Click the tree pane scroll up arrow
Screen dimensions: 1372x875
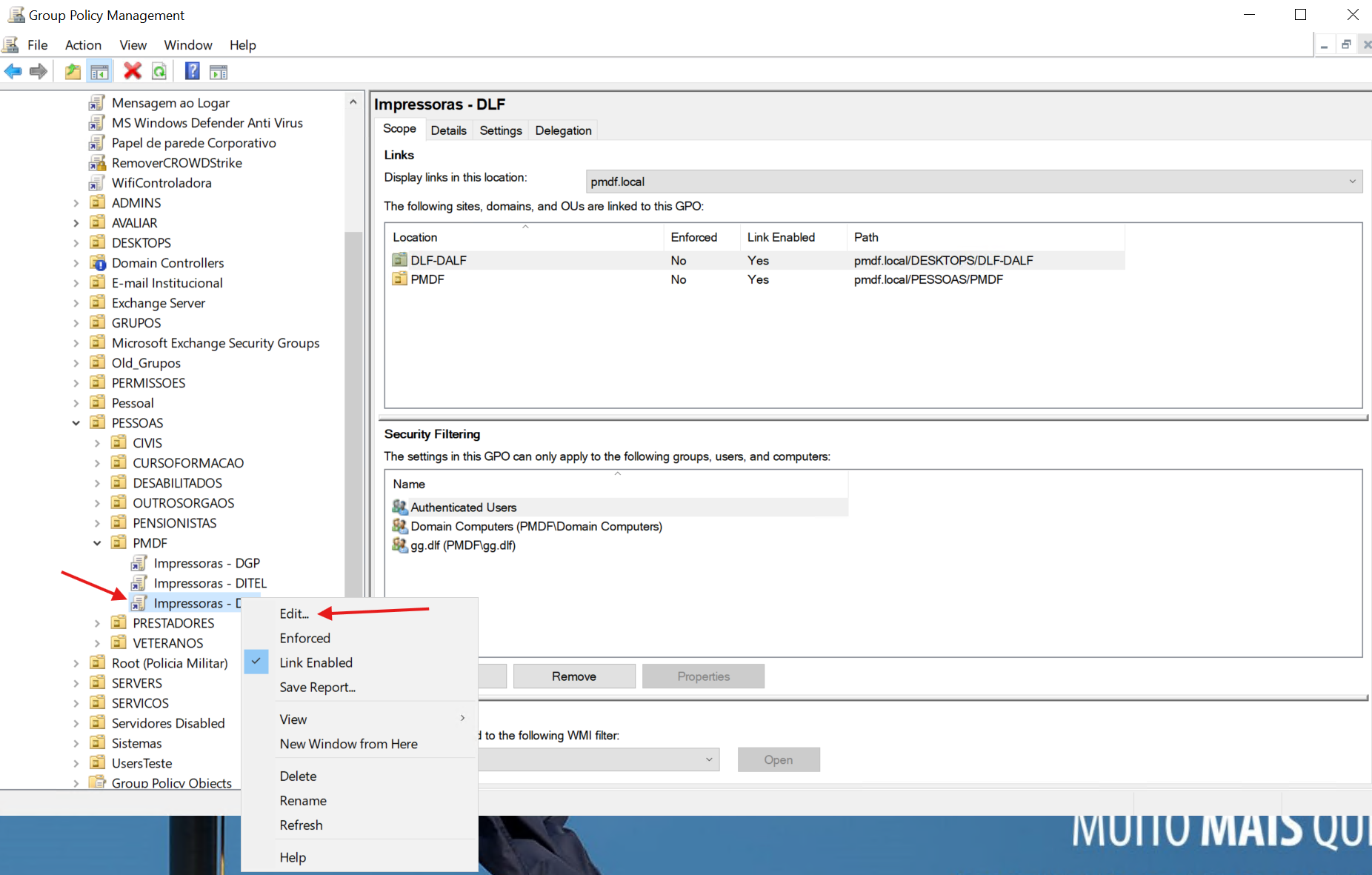(353, 102)
